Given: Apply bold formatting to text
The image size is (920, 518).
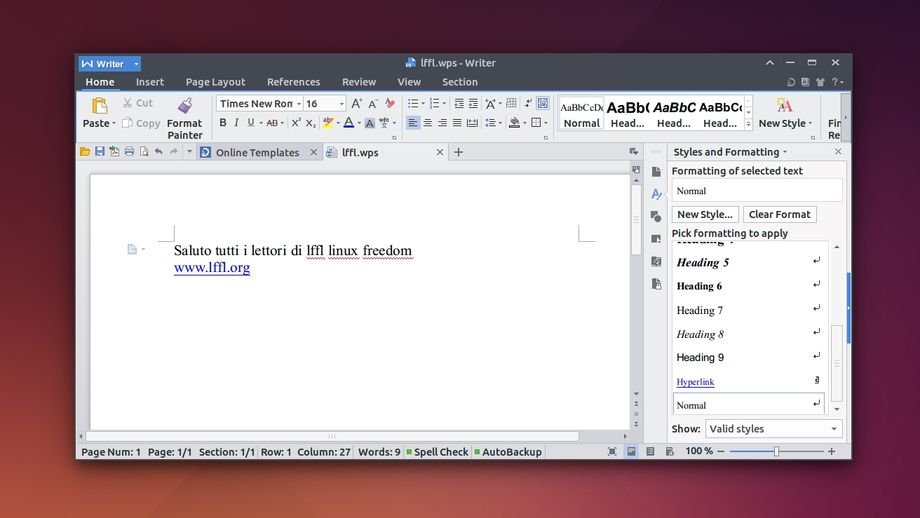Looking at the screenshot, I should click(222, 123).
